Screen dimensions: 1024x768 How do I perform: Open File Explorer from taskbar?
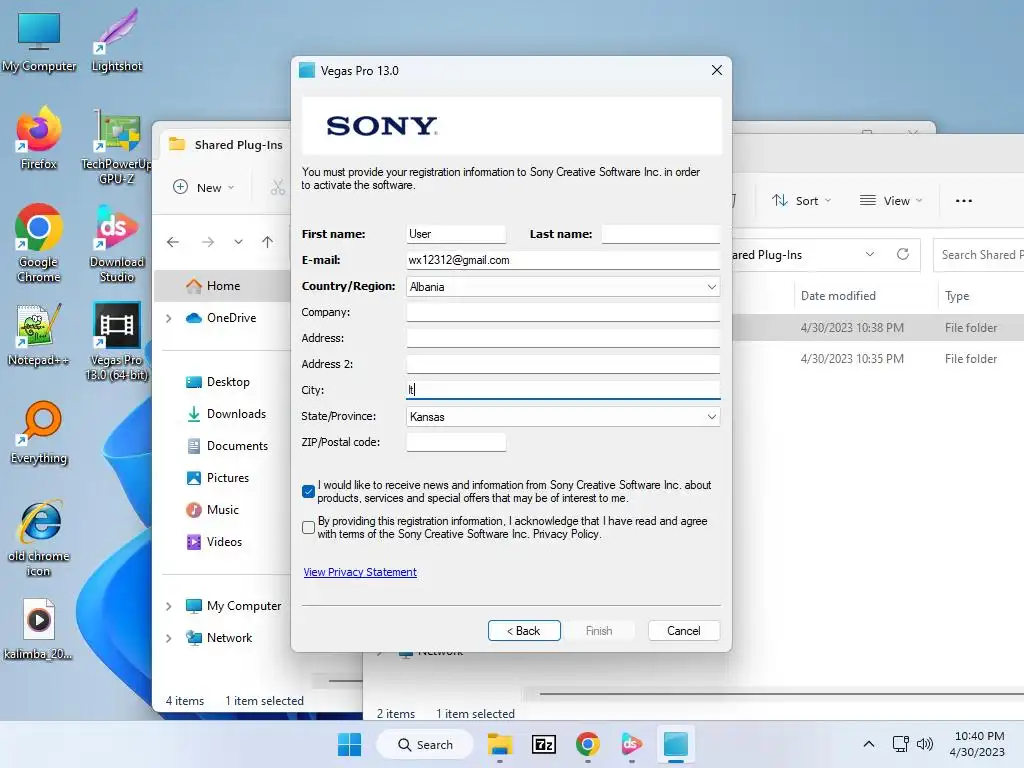click(x=500, y=744)
